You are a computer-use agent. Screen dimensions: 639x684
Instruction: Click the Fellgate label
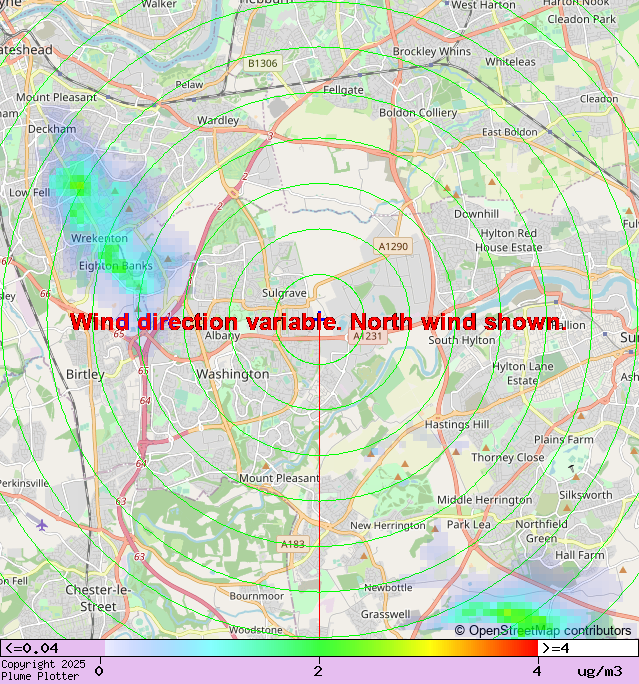click(x=343, y=90)
